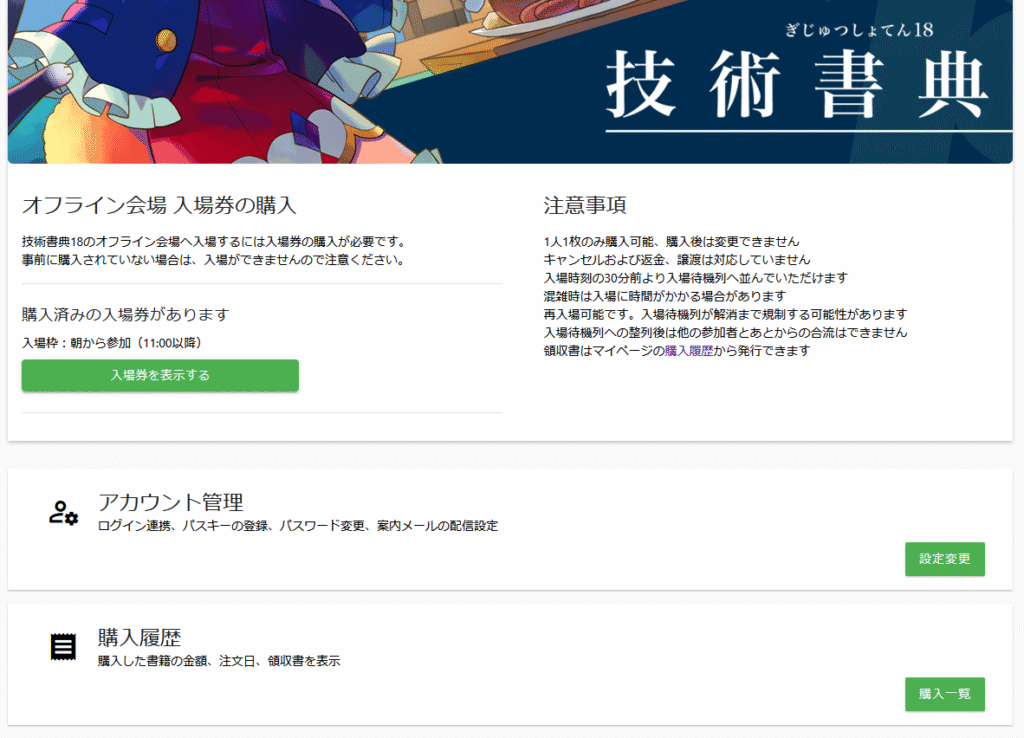This screenshot has height=738, width=1024.
Task: Click the sentence 技術書典18のオフライン会場へ入場するには入場券の購入が必要です
Action: coord(214,241)
